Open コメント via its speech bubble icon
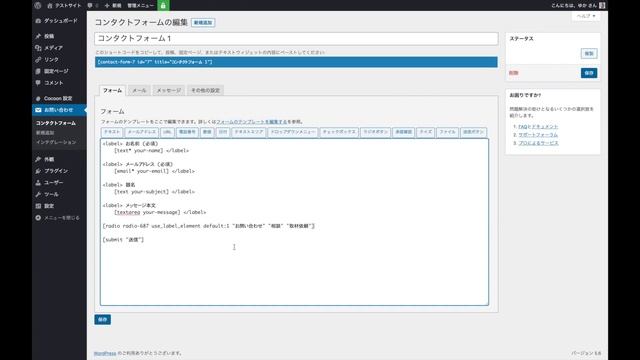This screenshot has height=360, width=640. (x=38, y=83)
